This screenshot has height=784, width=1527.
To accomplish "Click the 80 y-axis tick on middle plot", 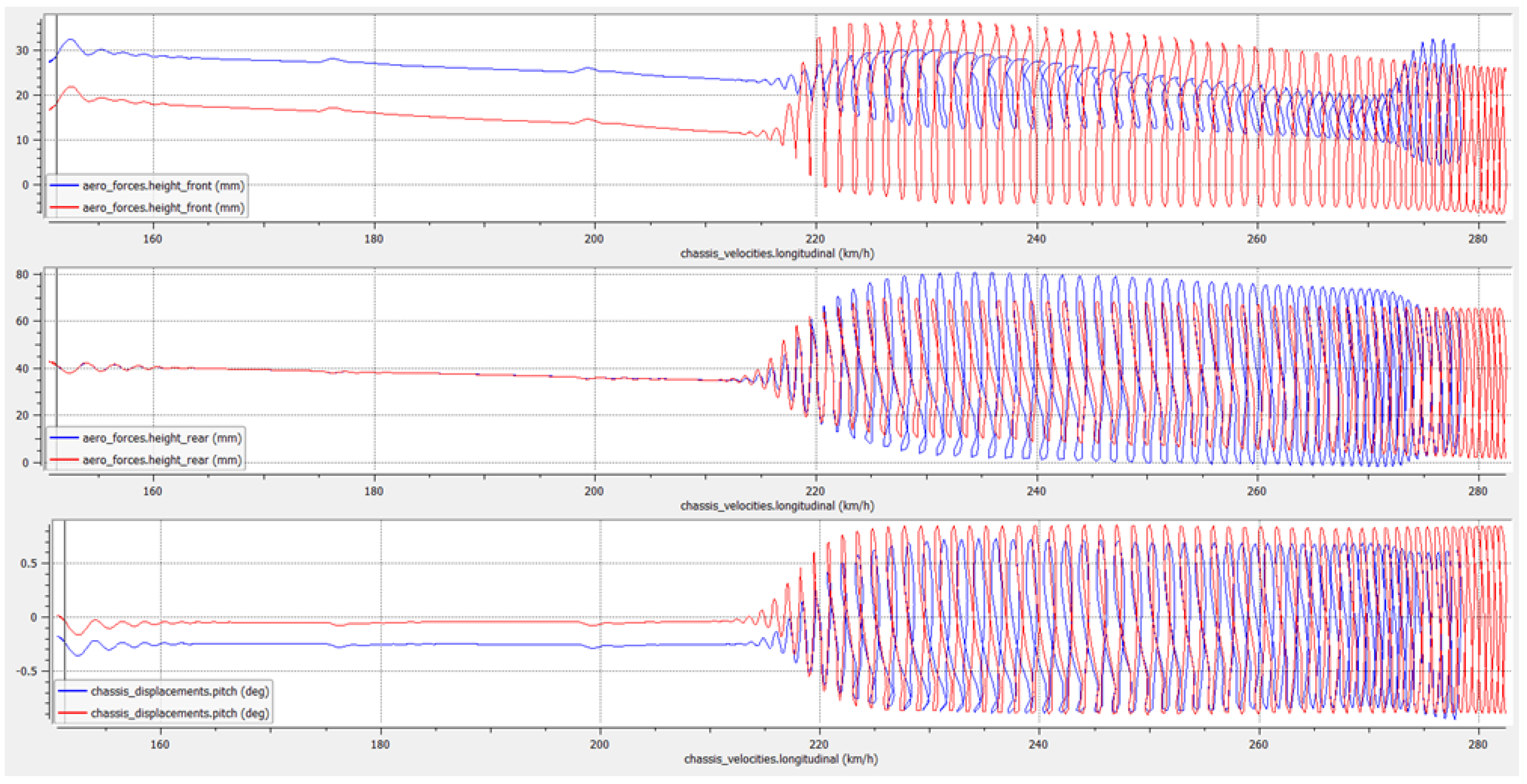I will [23, 274].
